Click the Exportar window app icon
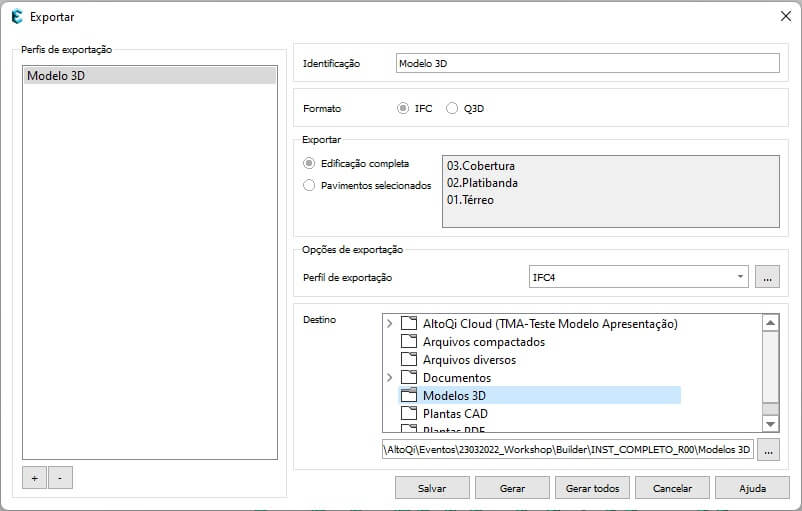This screenshot has height=511, width=802. click(x=17, y=16)
